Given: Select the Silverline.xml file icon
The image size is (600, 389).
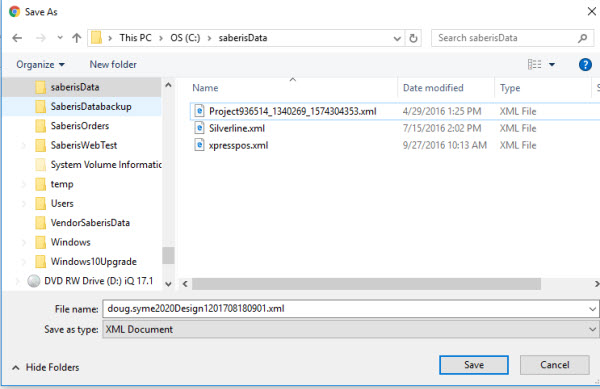Looking at the screenshot, I should (199, 128).
